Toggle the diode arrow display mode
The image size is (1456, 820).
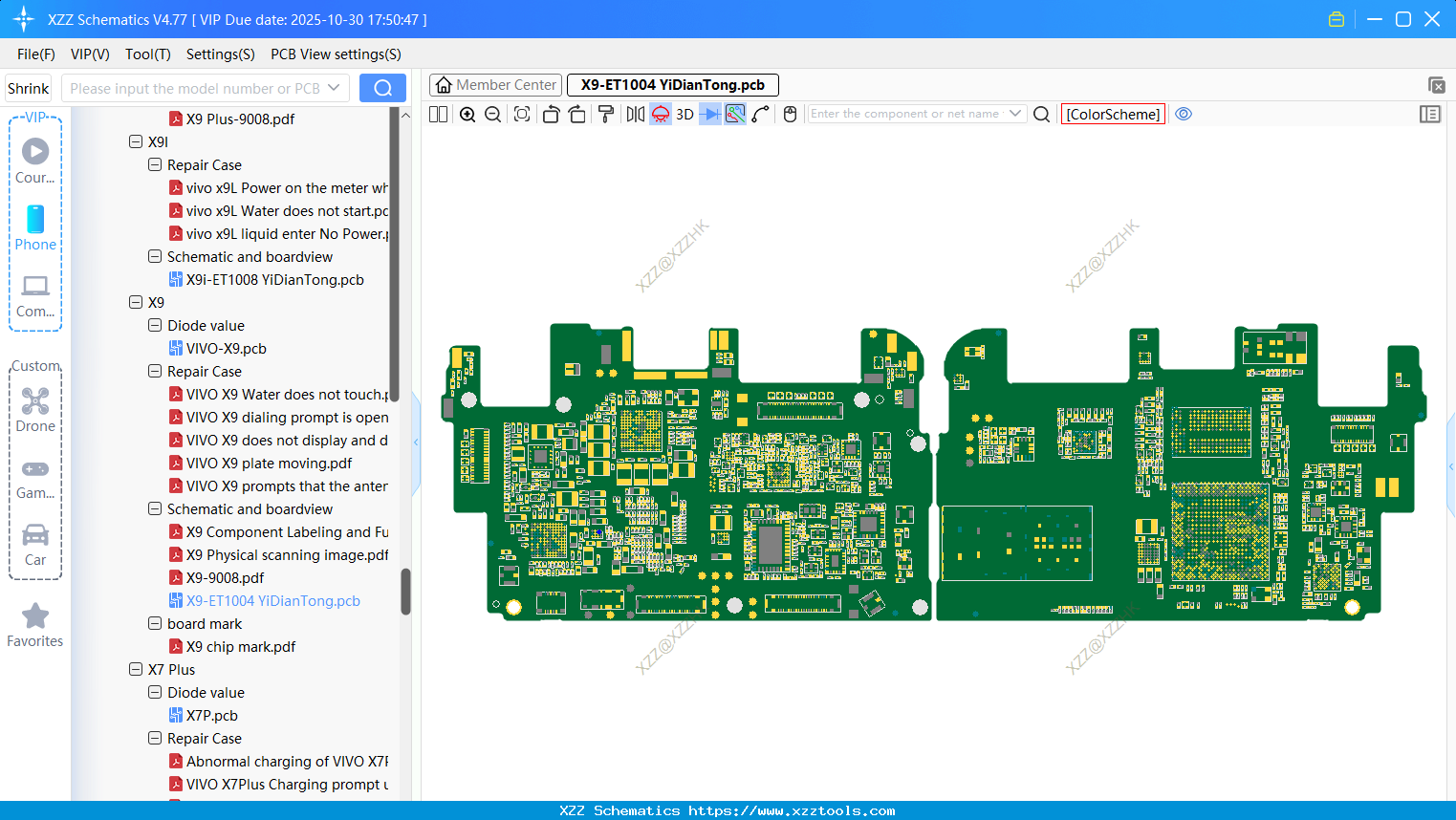coord(709,115)
